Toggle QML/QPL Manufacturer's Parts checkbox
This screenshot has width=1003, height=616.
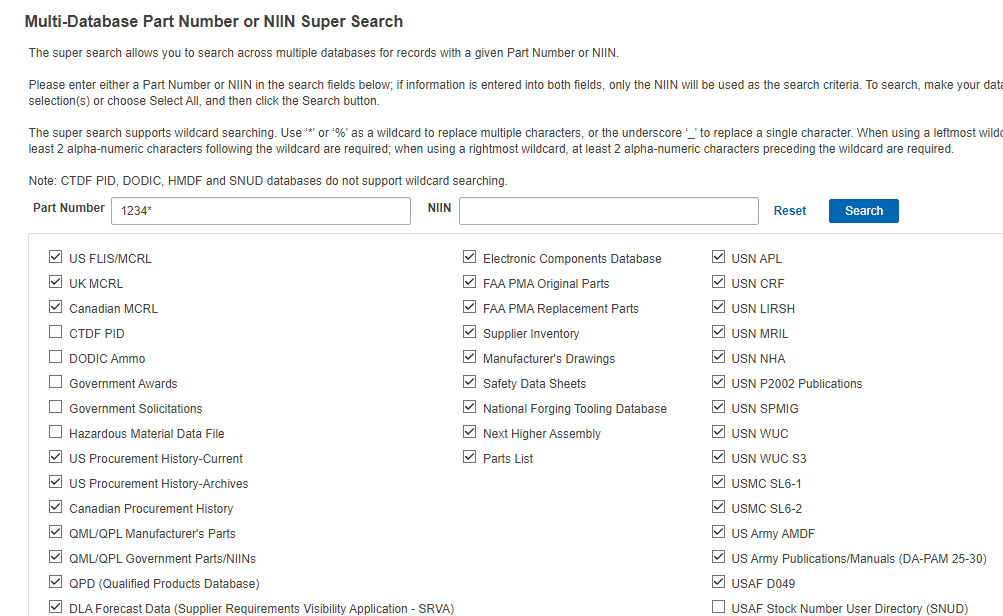56,532
